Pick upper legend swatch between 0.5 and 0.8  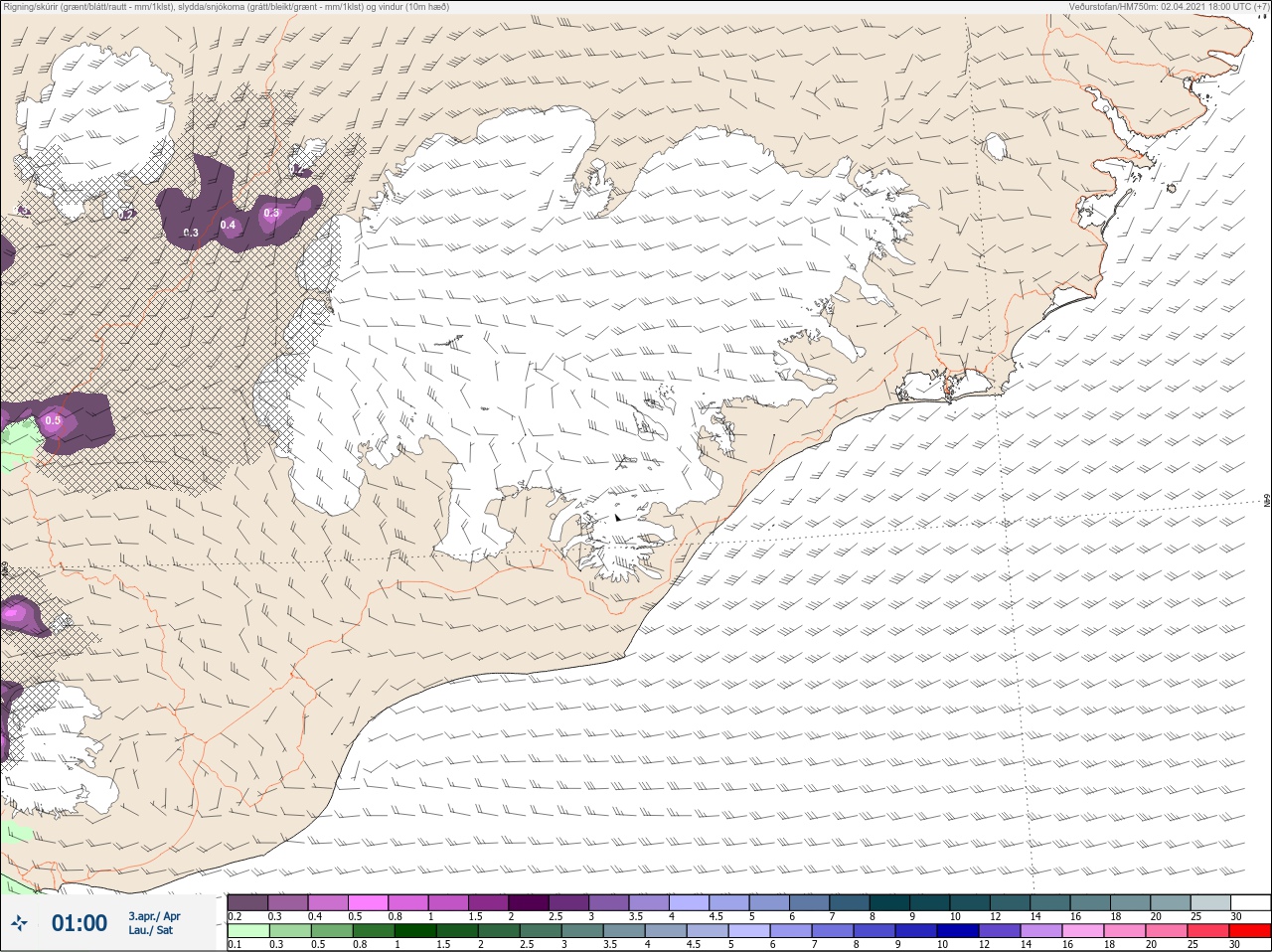pos(368,902)
